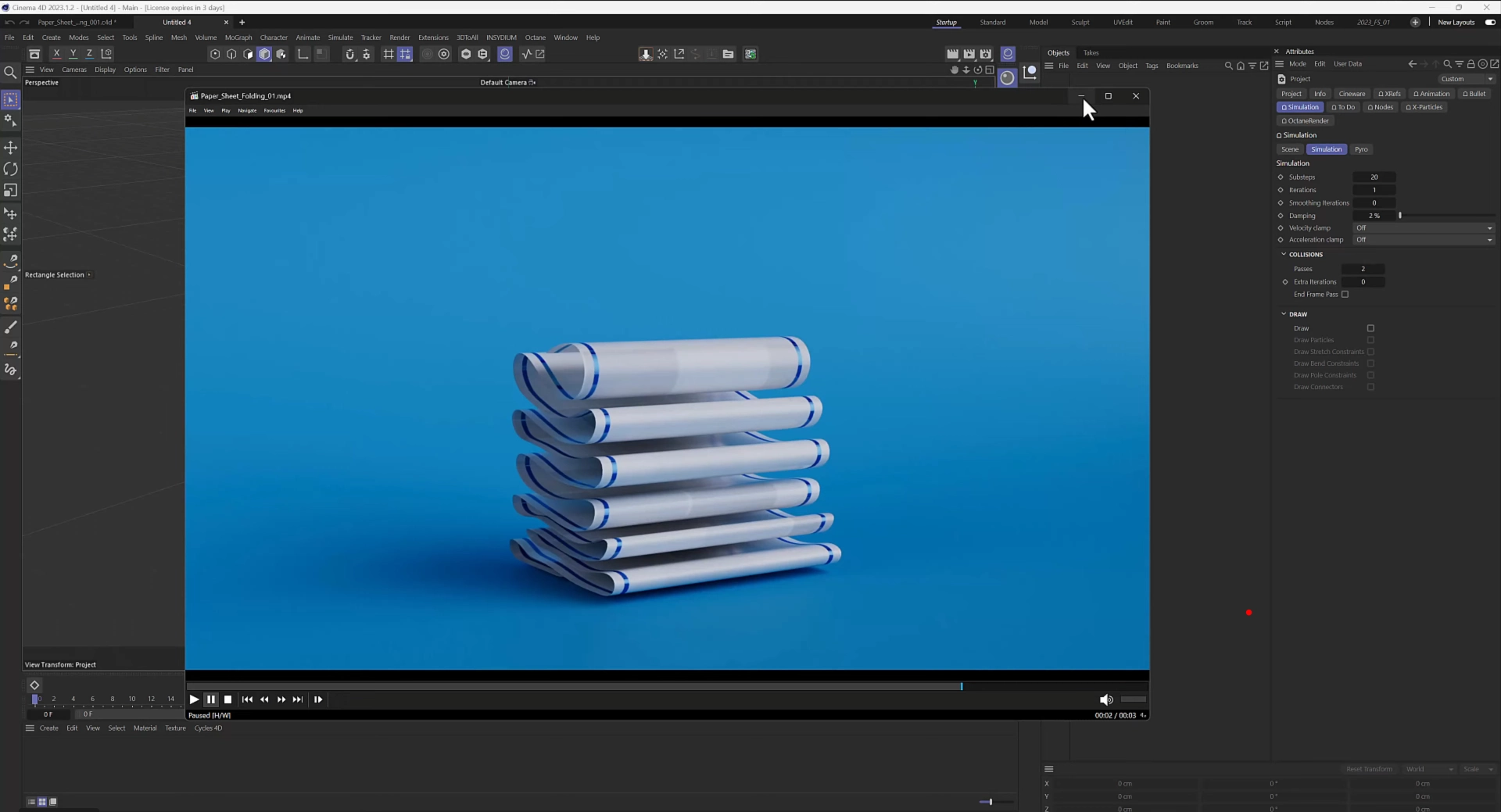This screenshot has height=812, width=1501.
Task: Toggle Enable Snap magnet icon
Action: [x=349, y=54]
